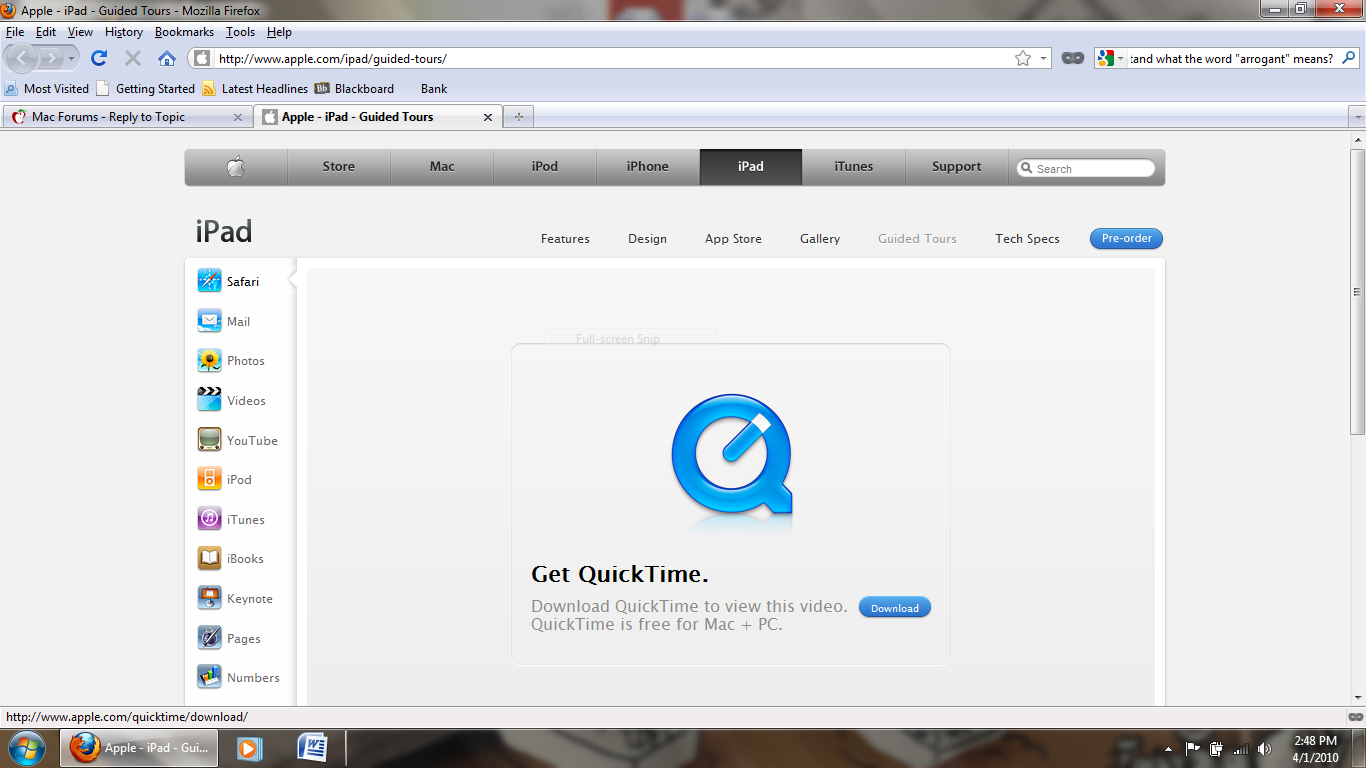Click the Forward arrow button in Firefox
The height and width of the screenshot is (768, 1366).
(x=51, y=58)
